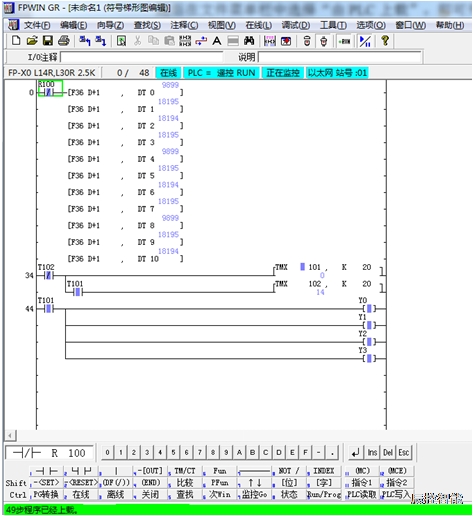This screenshot has height=516, width=473.
Task: Click the PG转换 function key
Action: [46, 494]
